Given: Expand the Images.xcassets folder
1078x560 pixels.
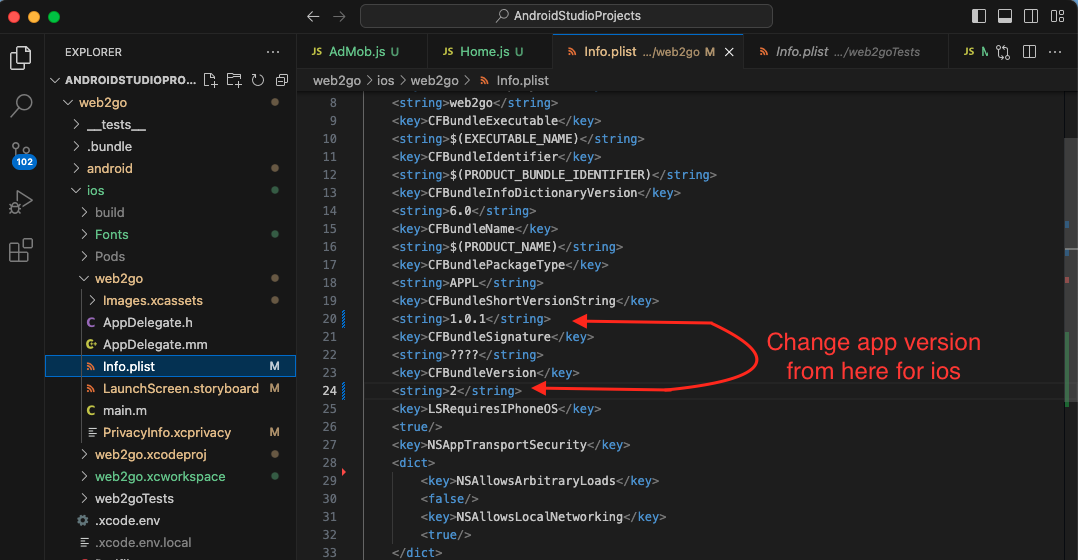Looking at the screenshot, I should 152,300.
